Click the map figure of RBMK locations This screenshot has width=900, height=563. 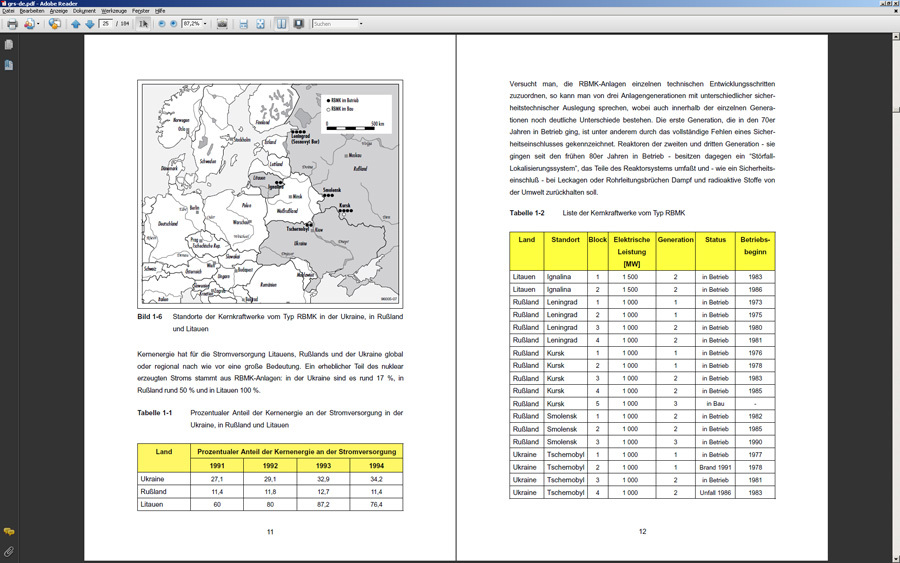point(270,194)
